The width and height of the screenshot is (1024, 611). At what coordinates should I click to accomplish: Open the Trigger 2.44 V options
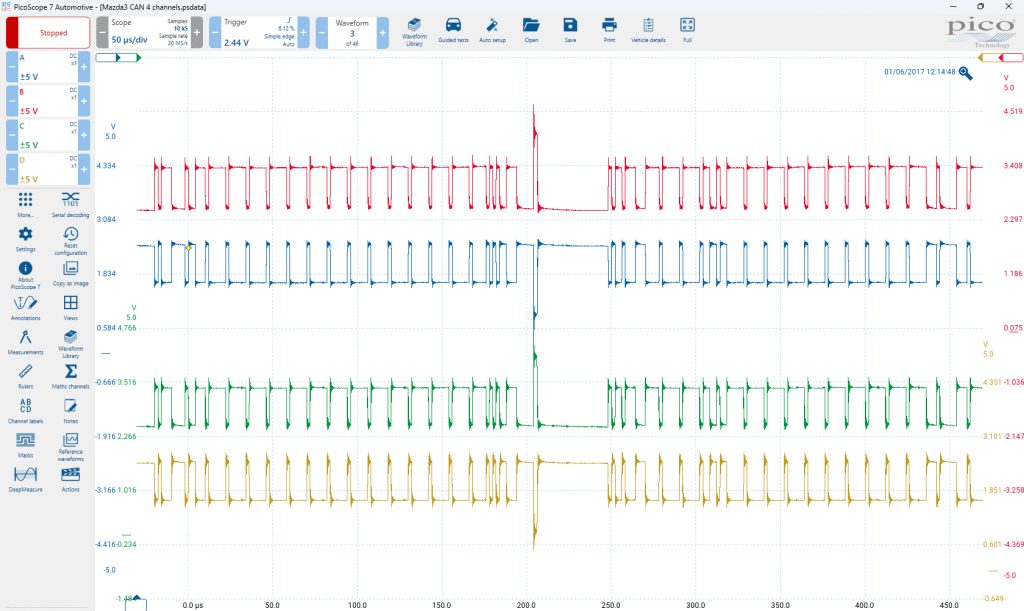click(x=259, y=33)
